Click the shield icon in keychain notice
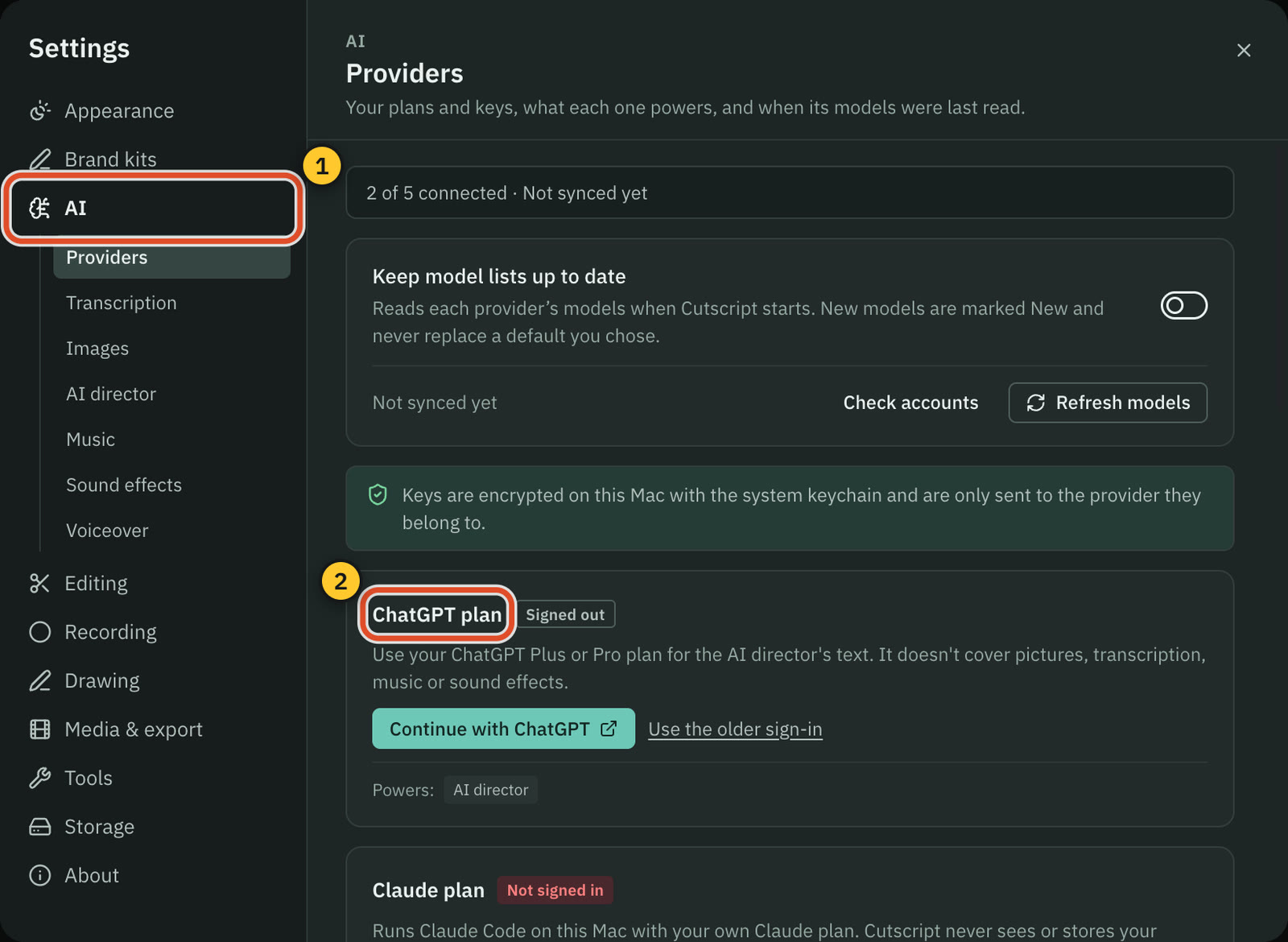1288x942 pixels. click(378, 494)
